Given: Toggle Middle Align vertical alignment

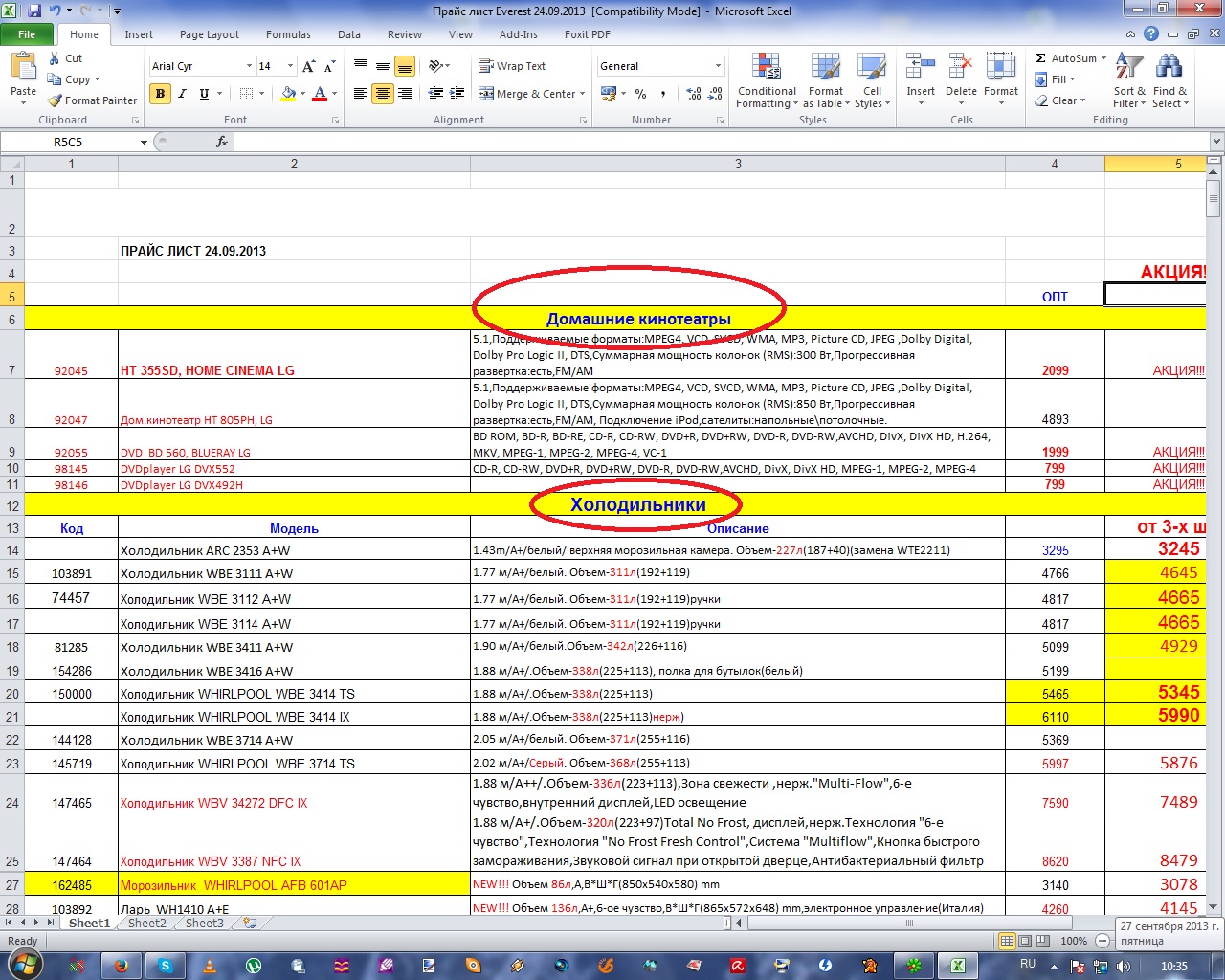Looking at the screenshot, I should (x=383, y=66).
